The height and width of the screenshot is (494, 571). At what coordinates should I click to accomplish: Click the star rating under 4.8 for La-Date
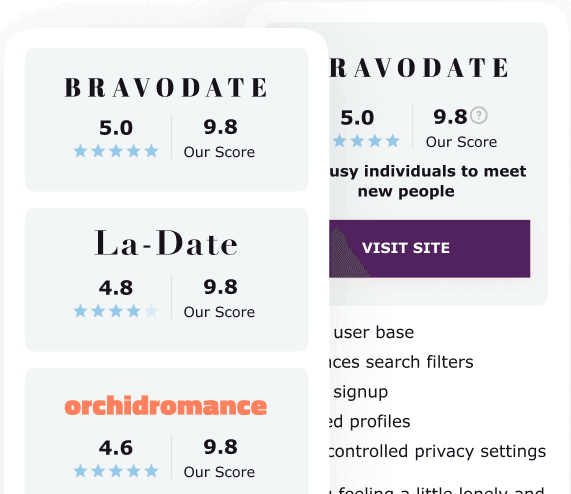(116, 311)
